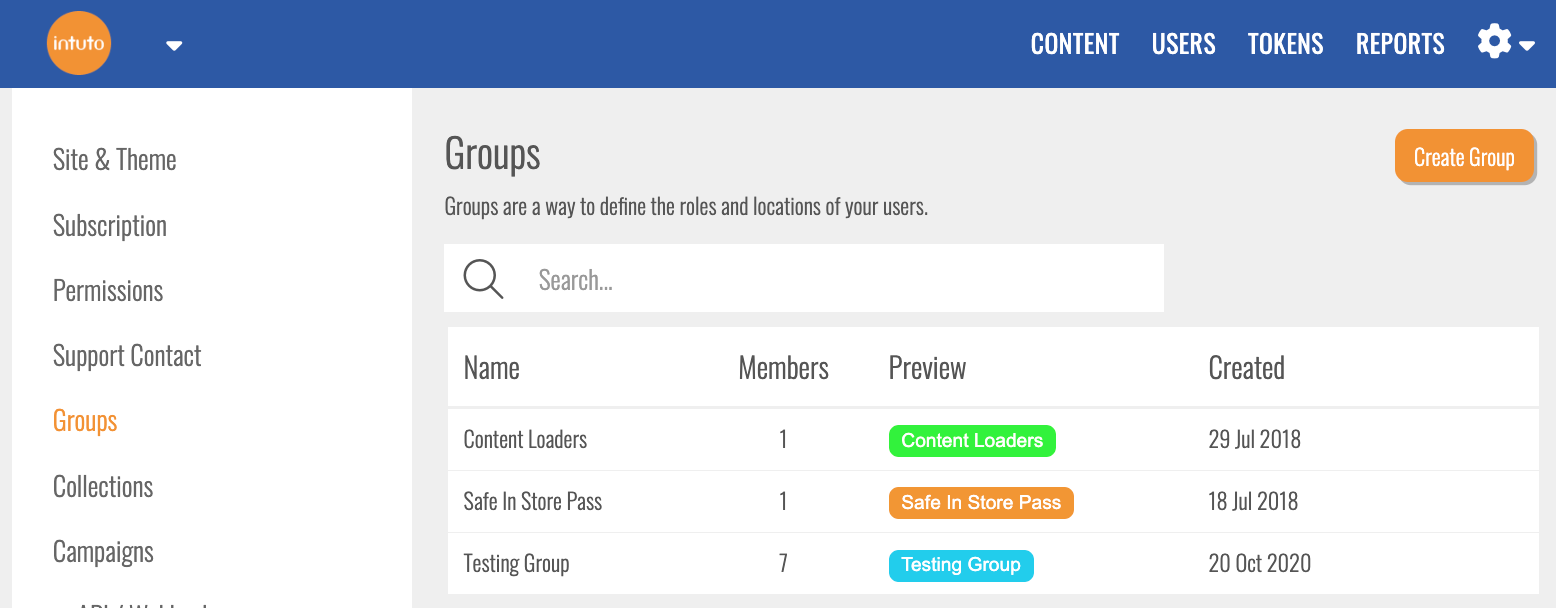
Task: Open Campaigns from the sidebar
Action: point(103,552)
